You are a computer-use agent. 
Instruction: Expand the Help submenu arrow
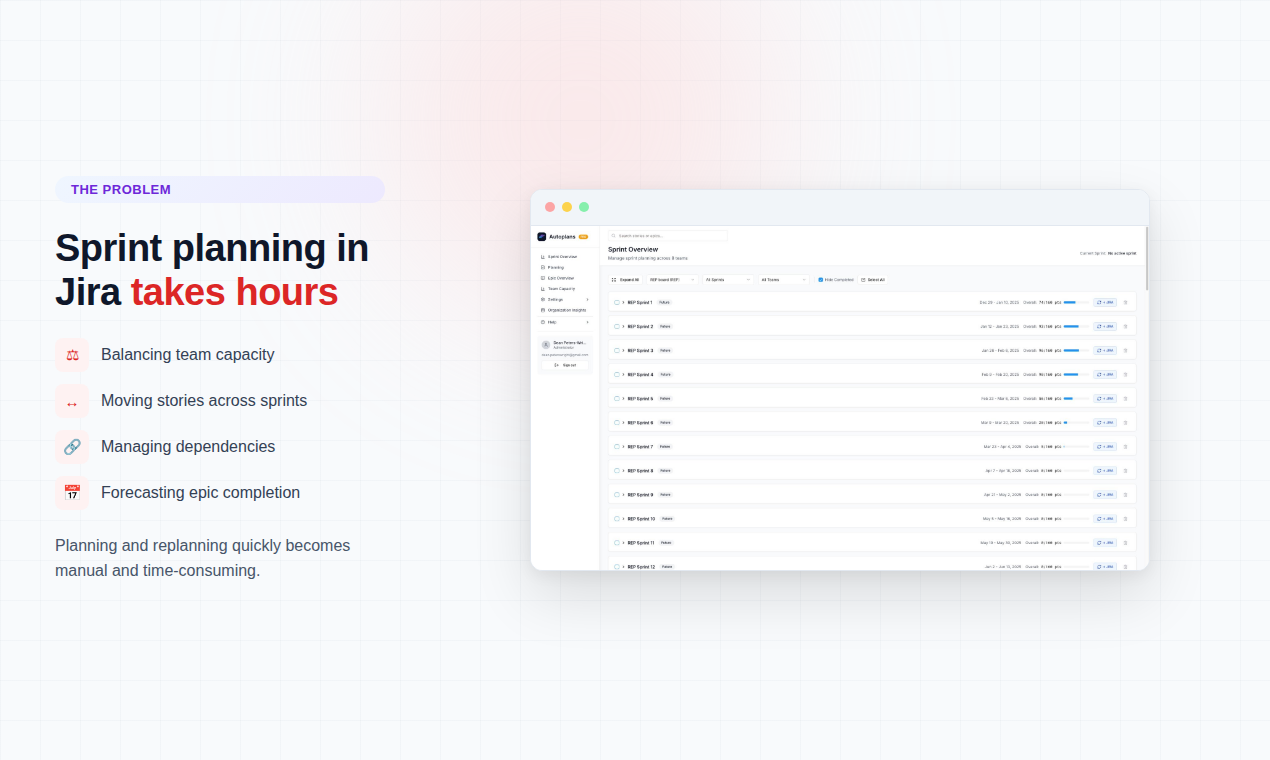point(587,322)
